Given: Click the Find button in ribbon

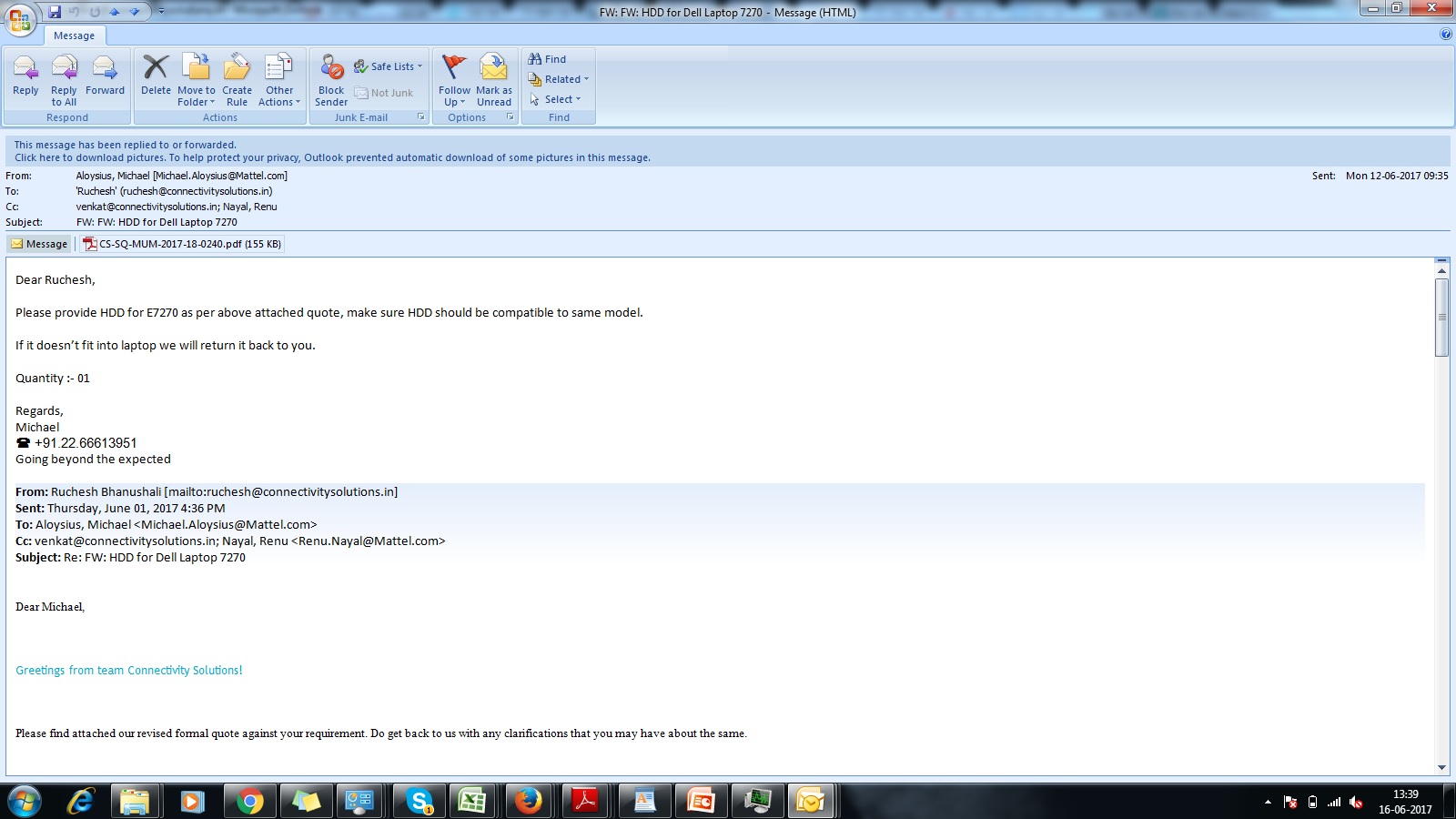Looking at the screenshot, I should coord(549,59).
